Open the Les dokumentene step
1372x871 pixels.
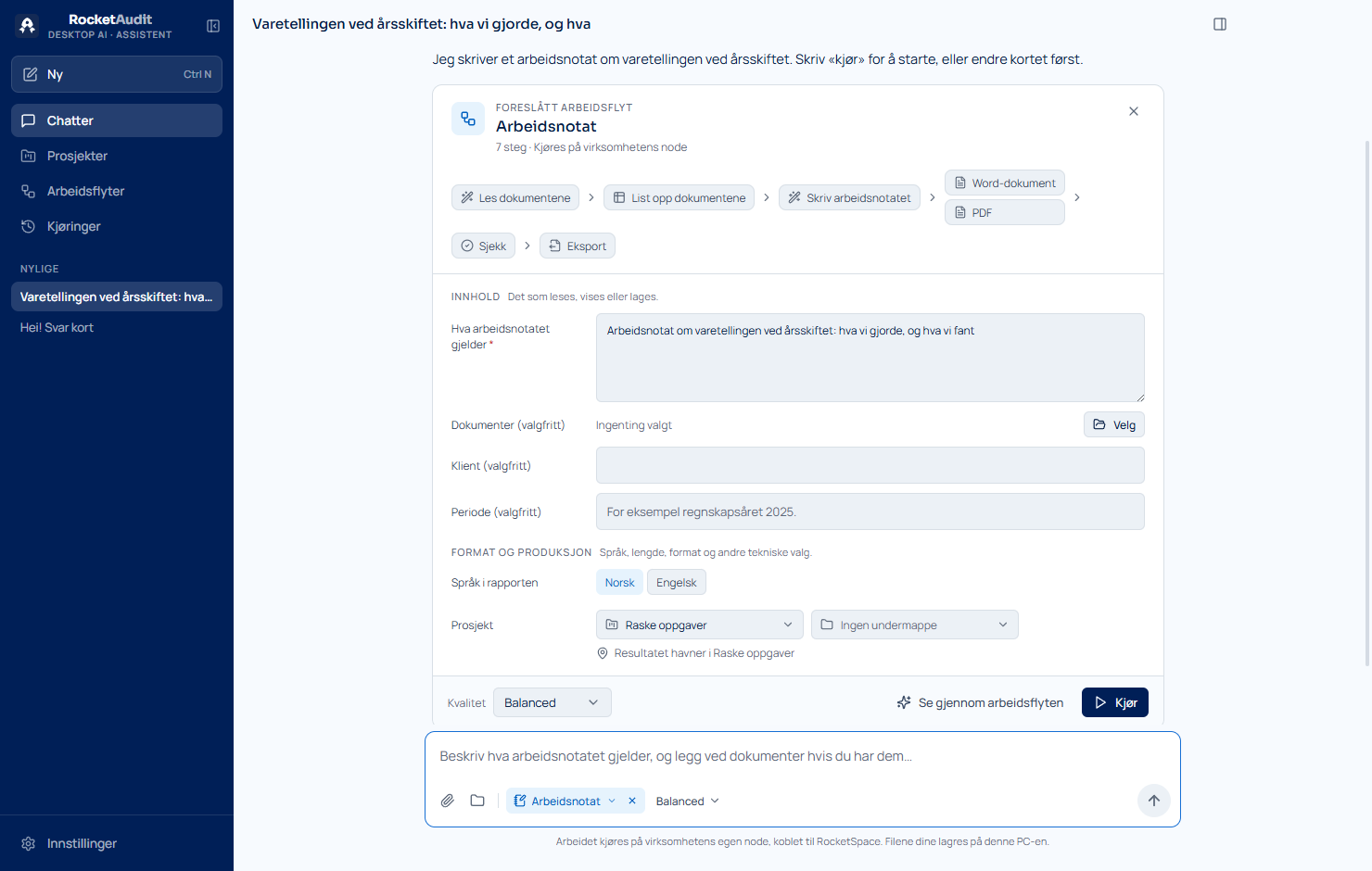pos(515,197)
